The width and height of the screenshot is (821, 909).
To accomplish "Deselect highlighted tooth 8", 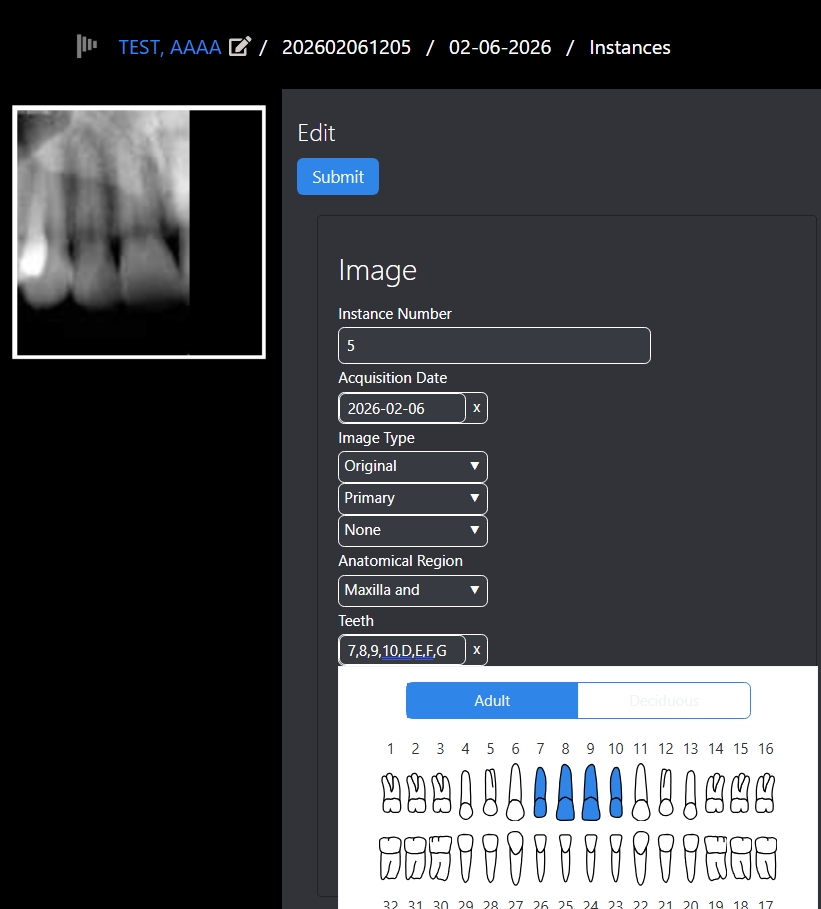I will [565, 792].
